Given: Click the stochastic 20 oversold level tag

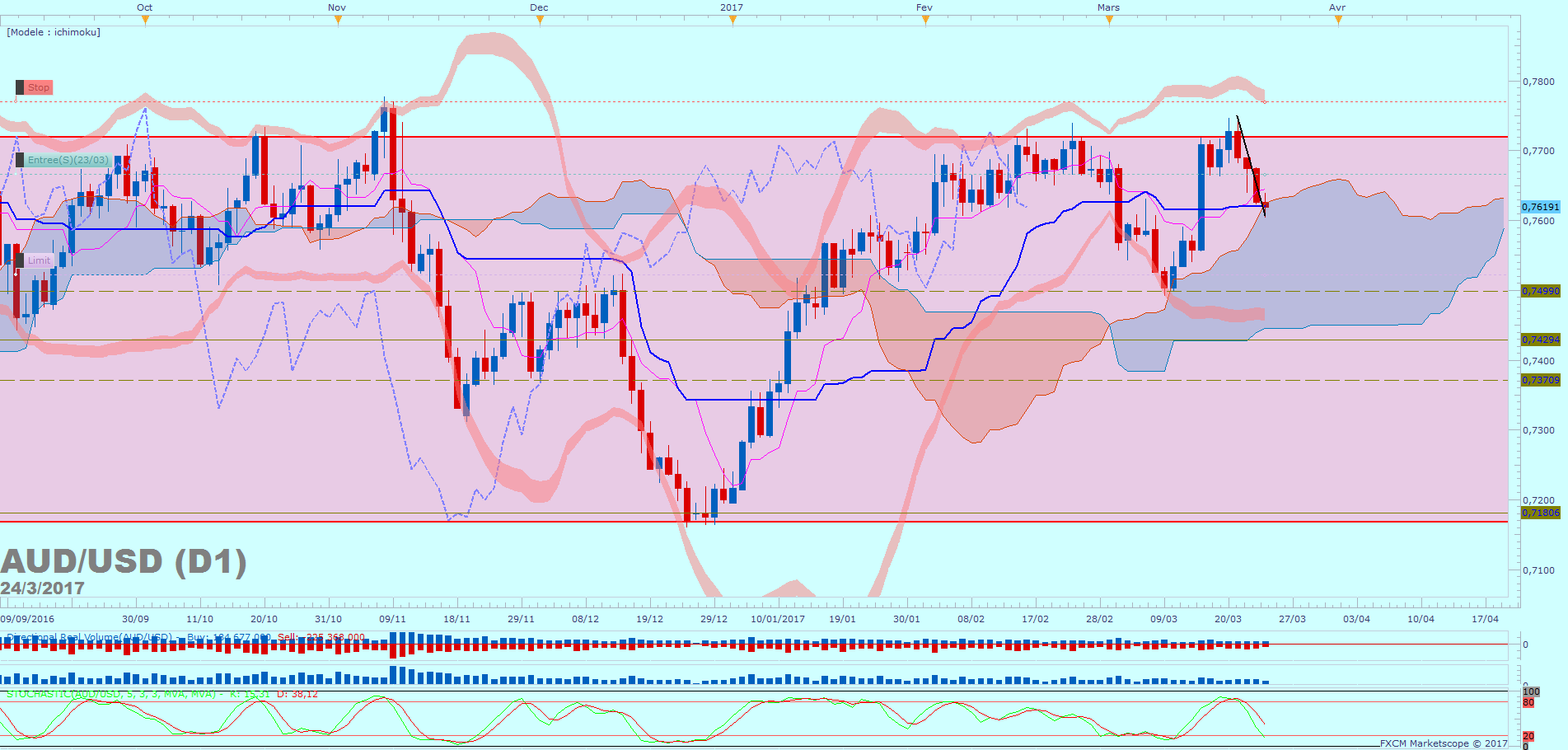Looking at the screenshot, I should click(x=1528, y=736).
